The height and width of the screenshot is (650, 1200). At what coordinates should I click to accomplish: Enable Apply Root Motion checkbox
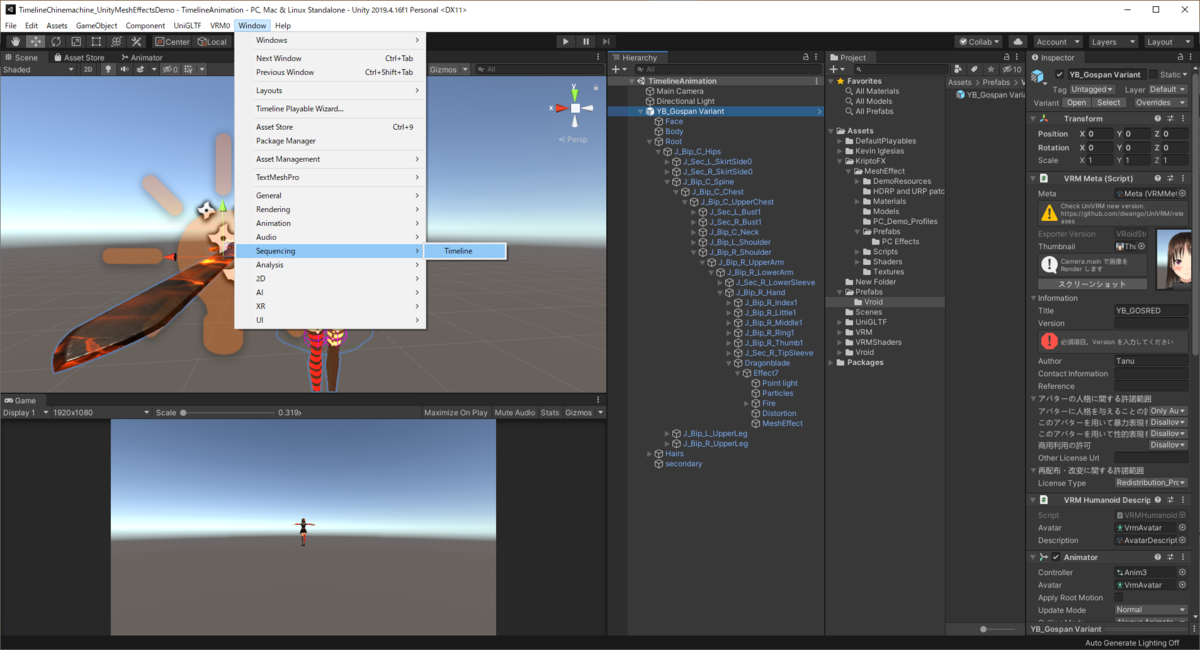[1119, 597]
